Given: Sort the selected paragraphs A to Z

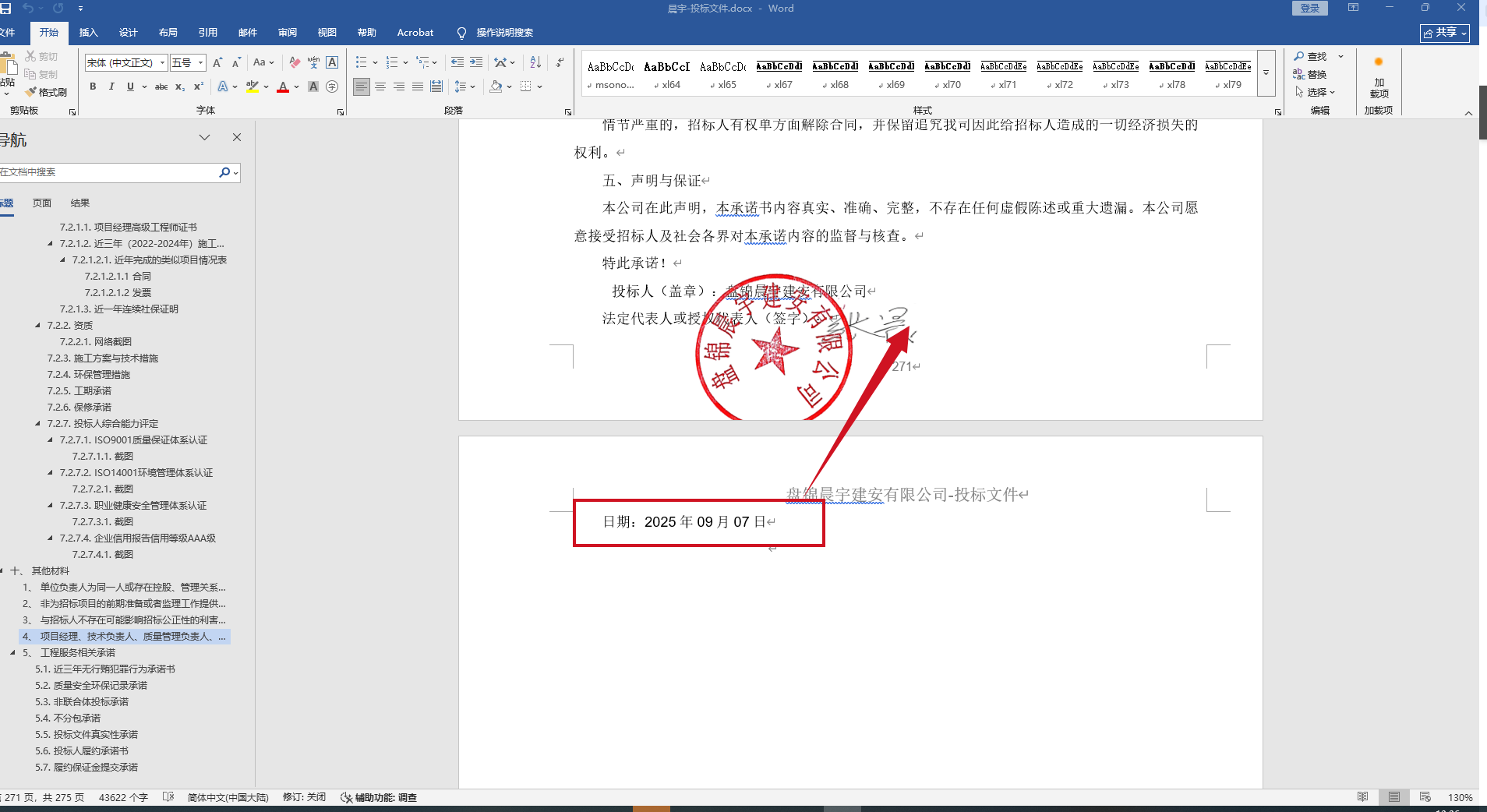Looking at the screenshot, I should (x=535, y=62).
